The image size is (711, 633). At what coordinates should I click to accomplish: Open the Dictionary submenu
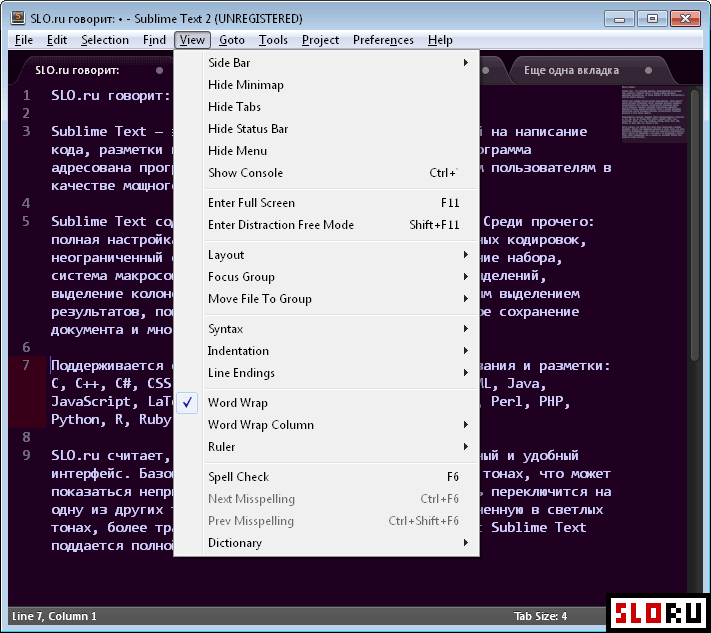coord(326,543)
